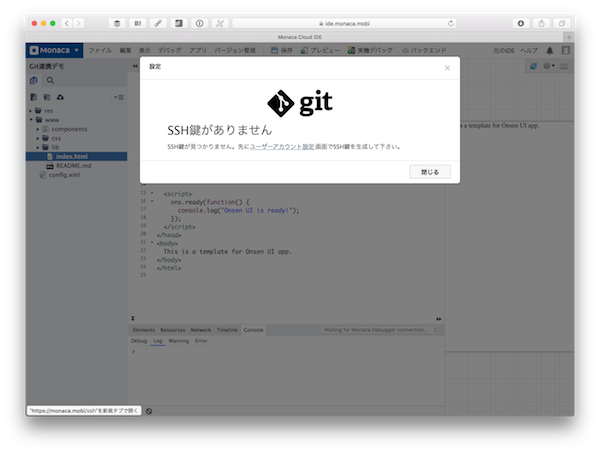Viewport: 600px width, 453px height.
Task: Select the Debug console filter
Action: (x=139, y=341)
